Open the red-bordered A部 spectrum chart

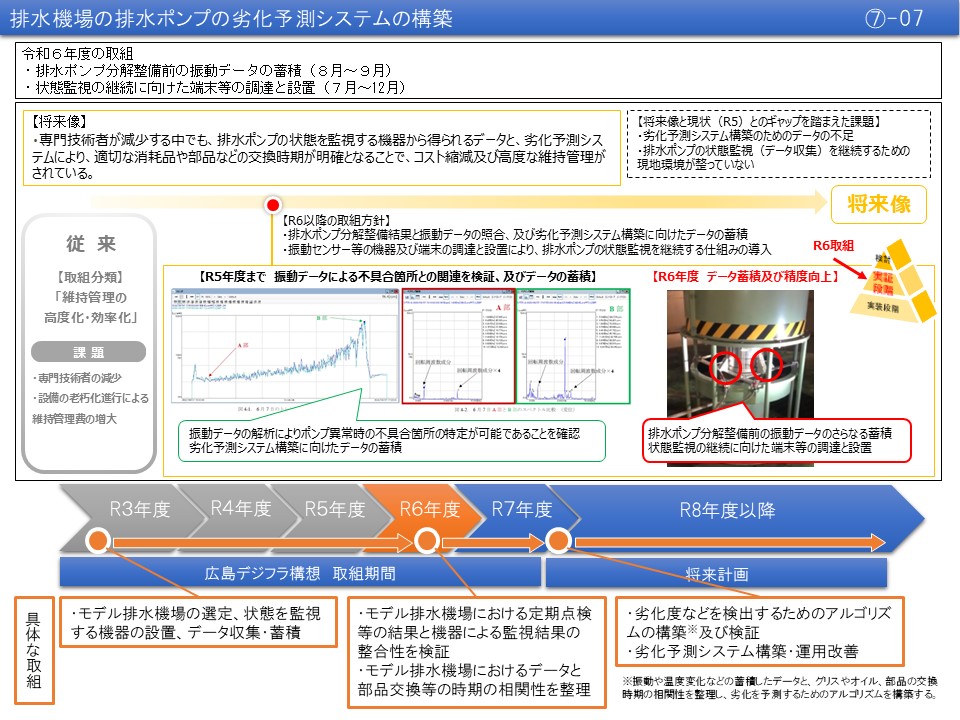click(x=458, y=346)
